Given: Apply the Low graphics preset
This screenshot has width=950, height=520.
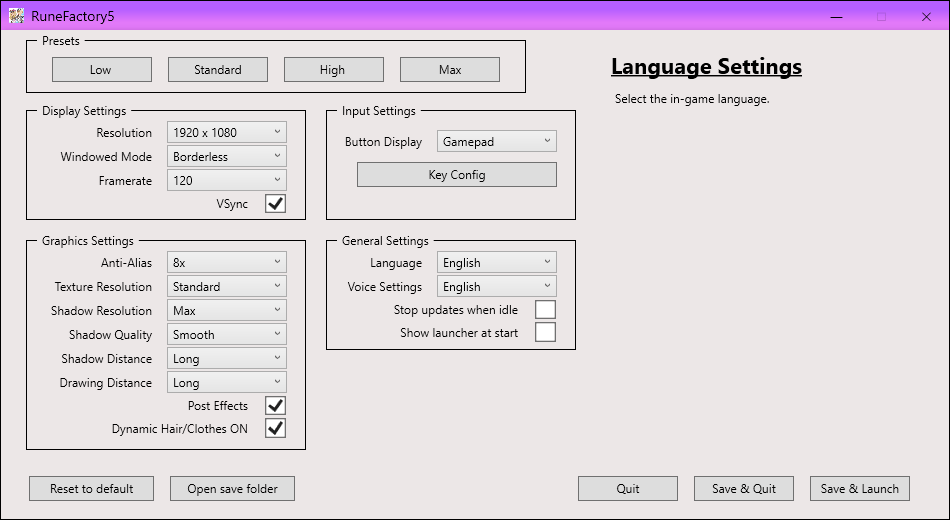Looking at the screenshot, I should pos(101,70).
